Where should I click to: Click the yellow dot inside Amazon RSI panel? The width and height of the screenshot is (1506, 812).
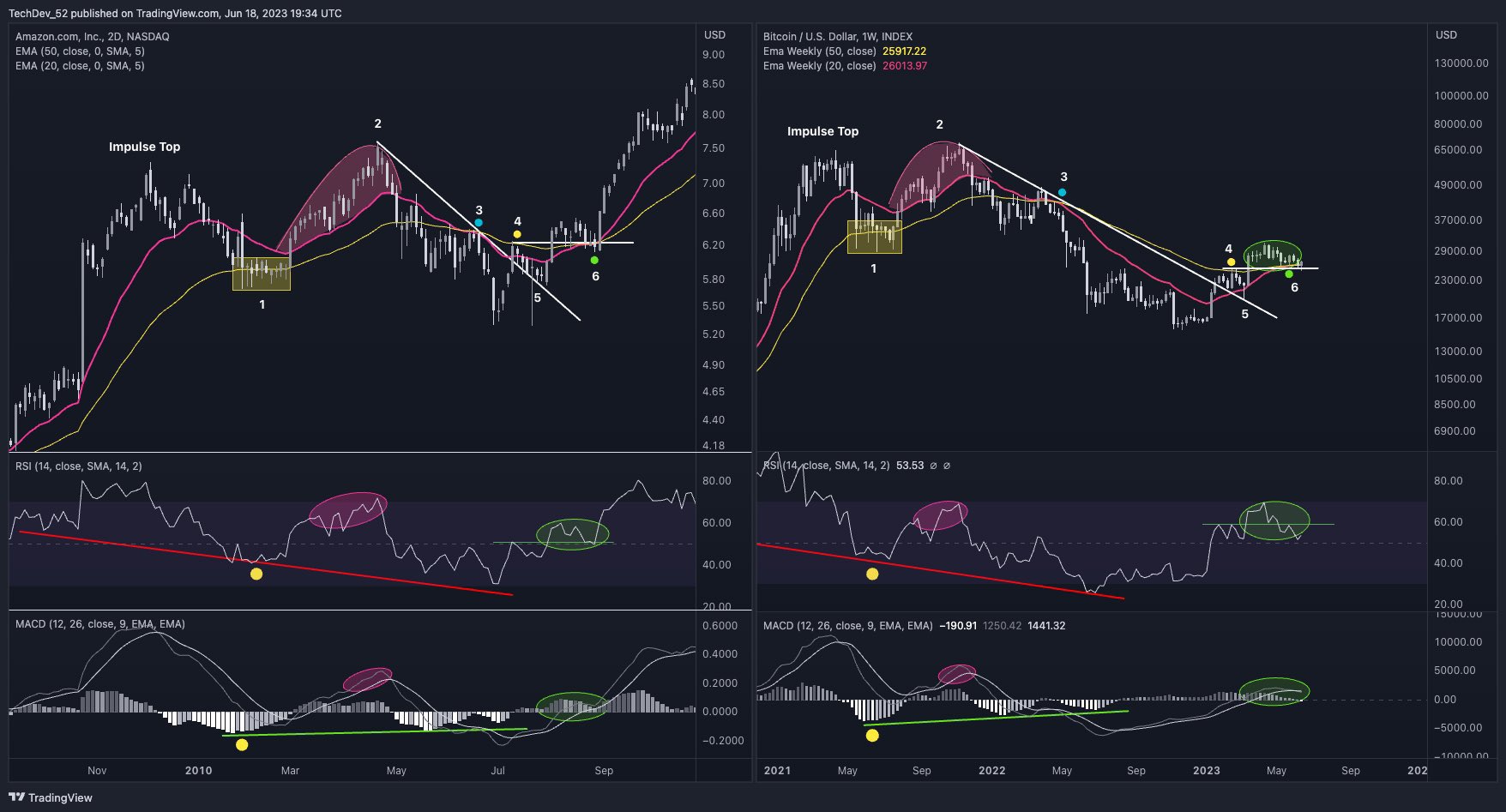tap(256, 574)
